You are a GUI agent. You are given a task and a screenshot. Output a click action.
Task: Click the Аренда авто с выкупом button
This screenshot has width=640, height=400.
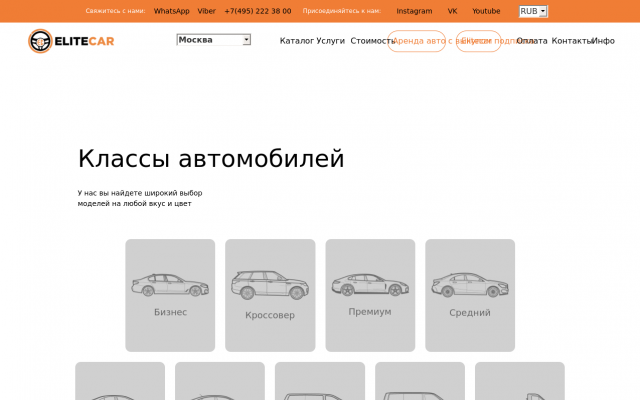[416, 41]
